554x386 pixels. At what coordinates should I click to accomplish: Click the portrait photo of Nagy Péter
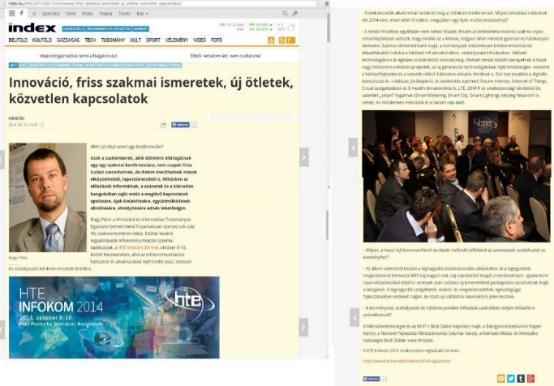point(48,197)
